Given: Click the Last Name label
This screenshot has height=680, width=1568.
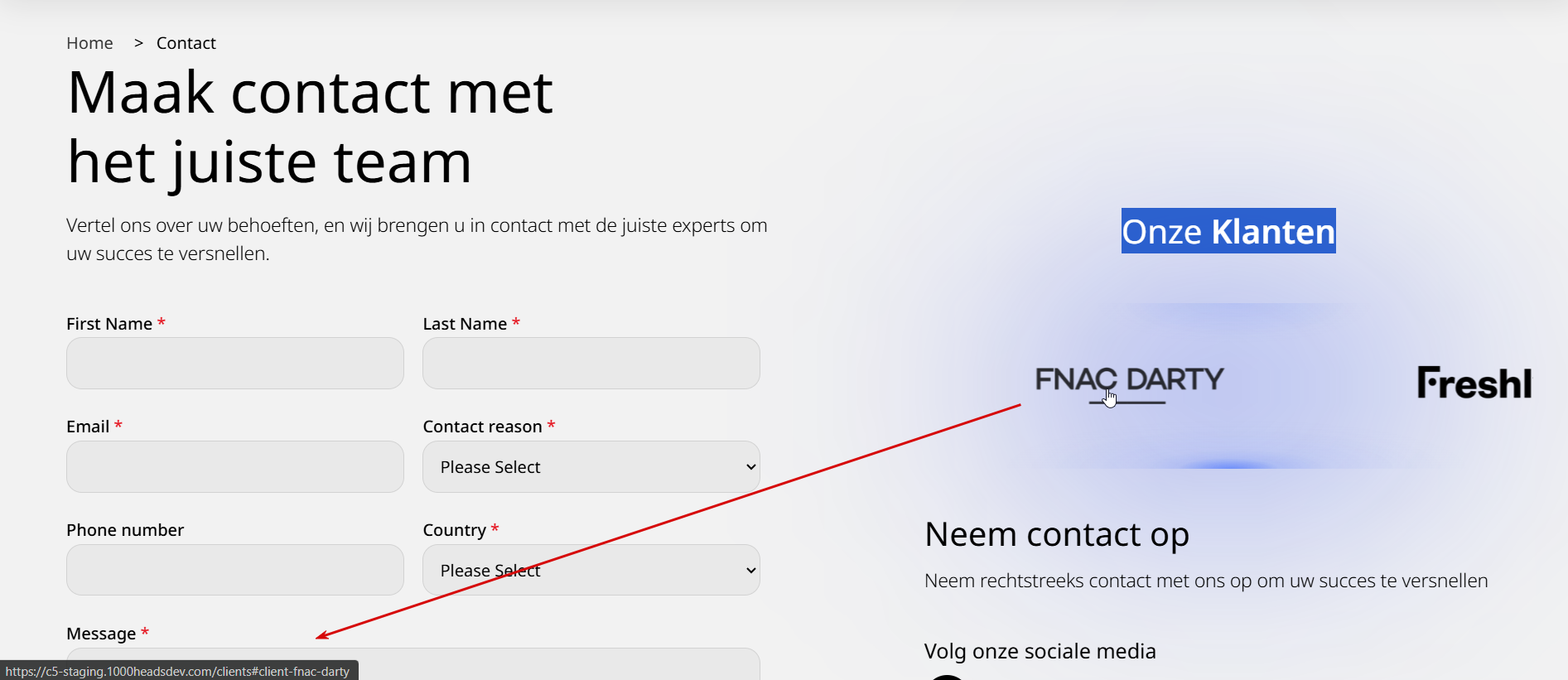Looking at the screenshot, I should [x=465, y=324].
